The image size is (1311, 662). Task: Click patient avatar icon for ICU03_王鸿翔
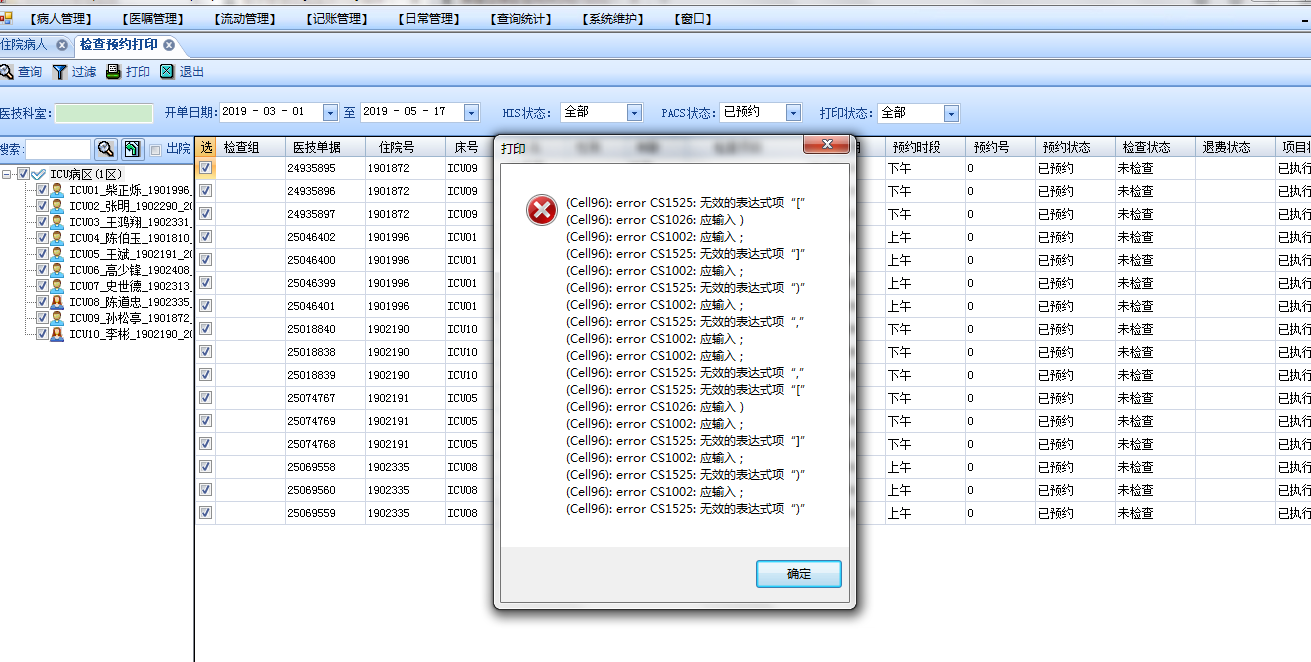click(58, 222)
